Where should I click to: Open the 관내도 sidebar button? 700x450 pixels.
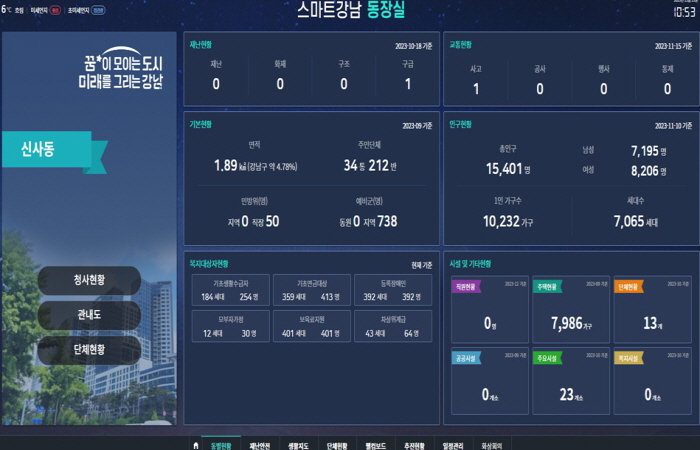[x=89, y=315]
